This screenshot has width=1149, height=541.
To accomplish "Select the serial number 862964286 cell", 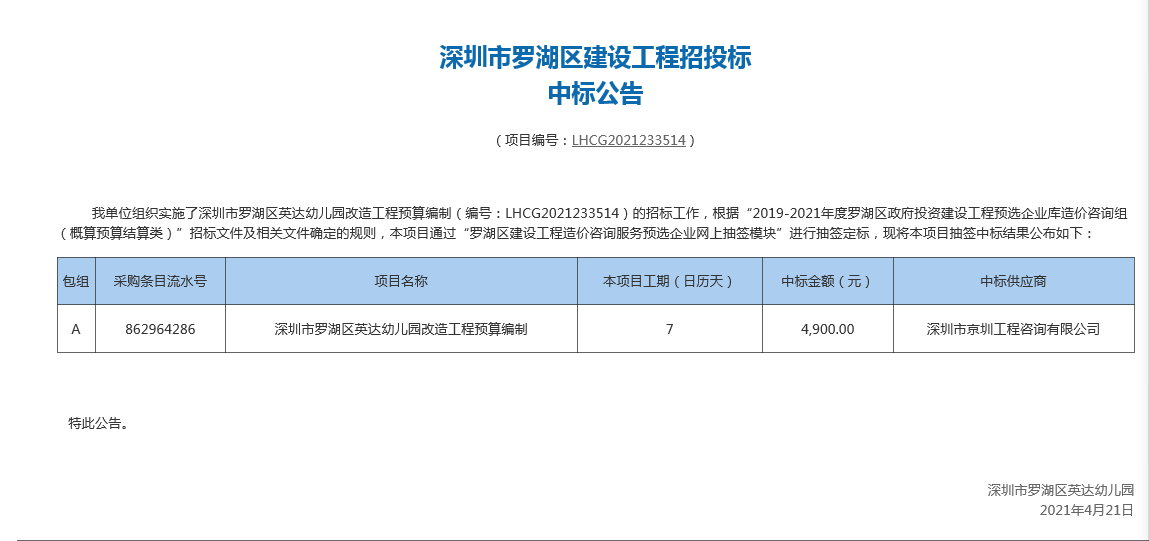I will click(x=160, y=328).
